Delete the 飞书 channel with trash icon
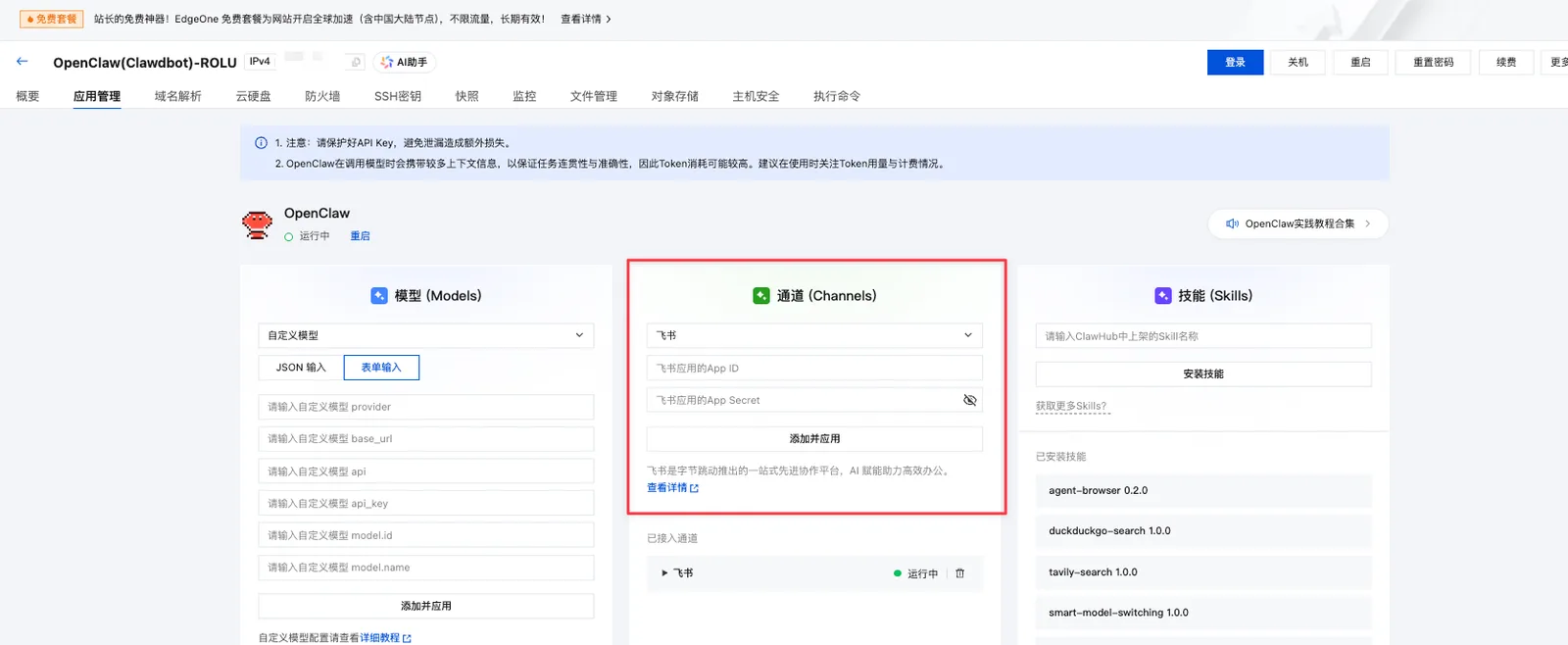This screenshot has height=645, width=1568. (x=959, y=573)
